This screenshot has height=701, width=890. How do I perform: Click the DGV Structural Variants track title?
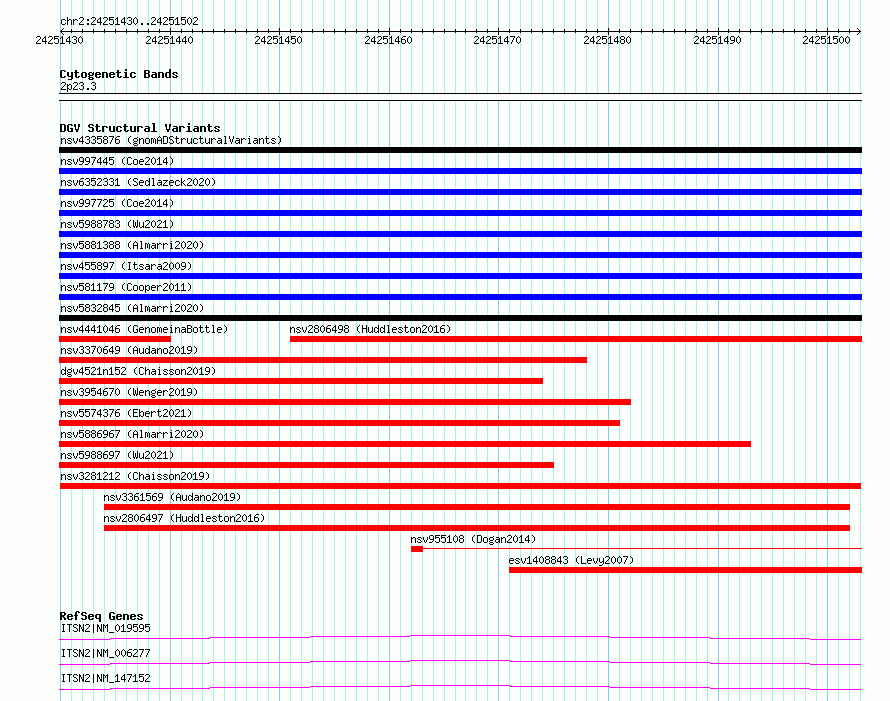(x=140, y=128)
